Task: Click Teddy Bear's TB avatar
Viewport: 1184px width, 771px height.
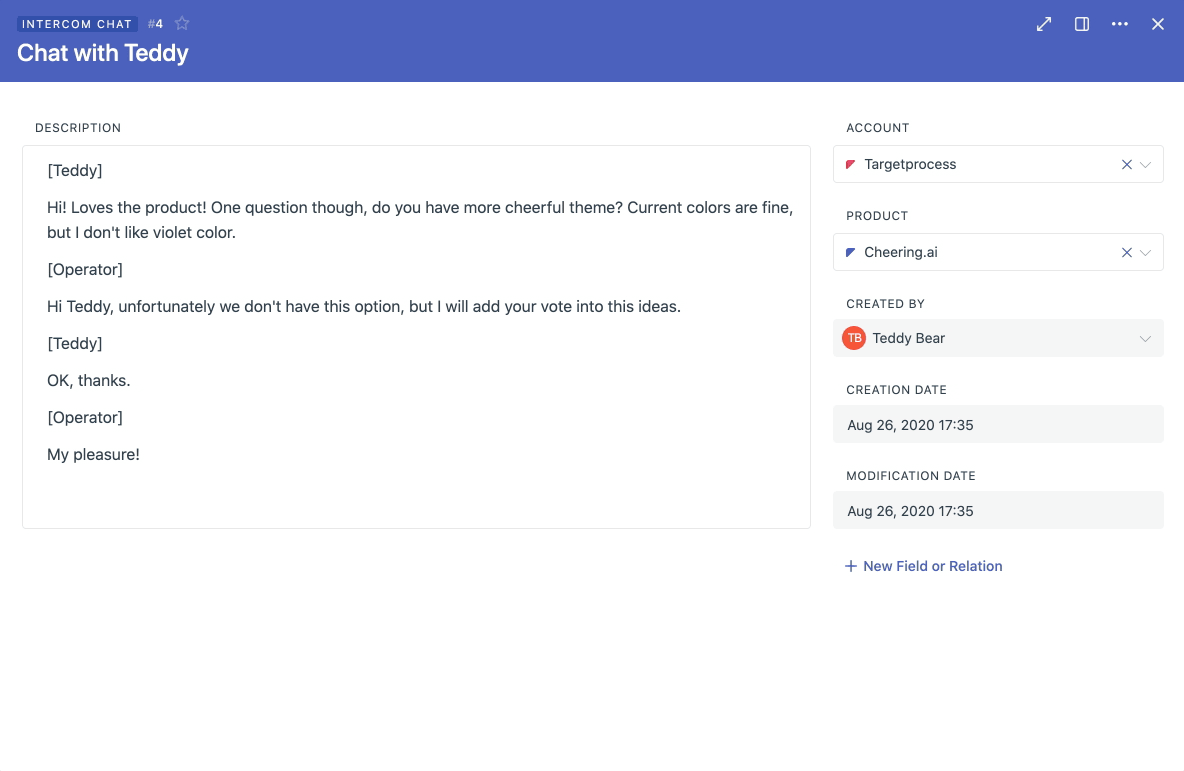Action: [x=854, y=338]
